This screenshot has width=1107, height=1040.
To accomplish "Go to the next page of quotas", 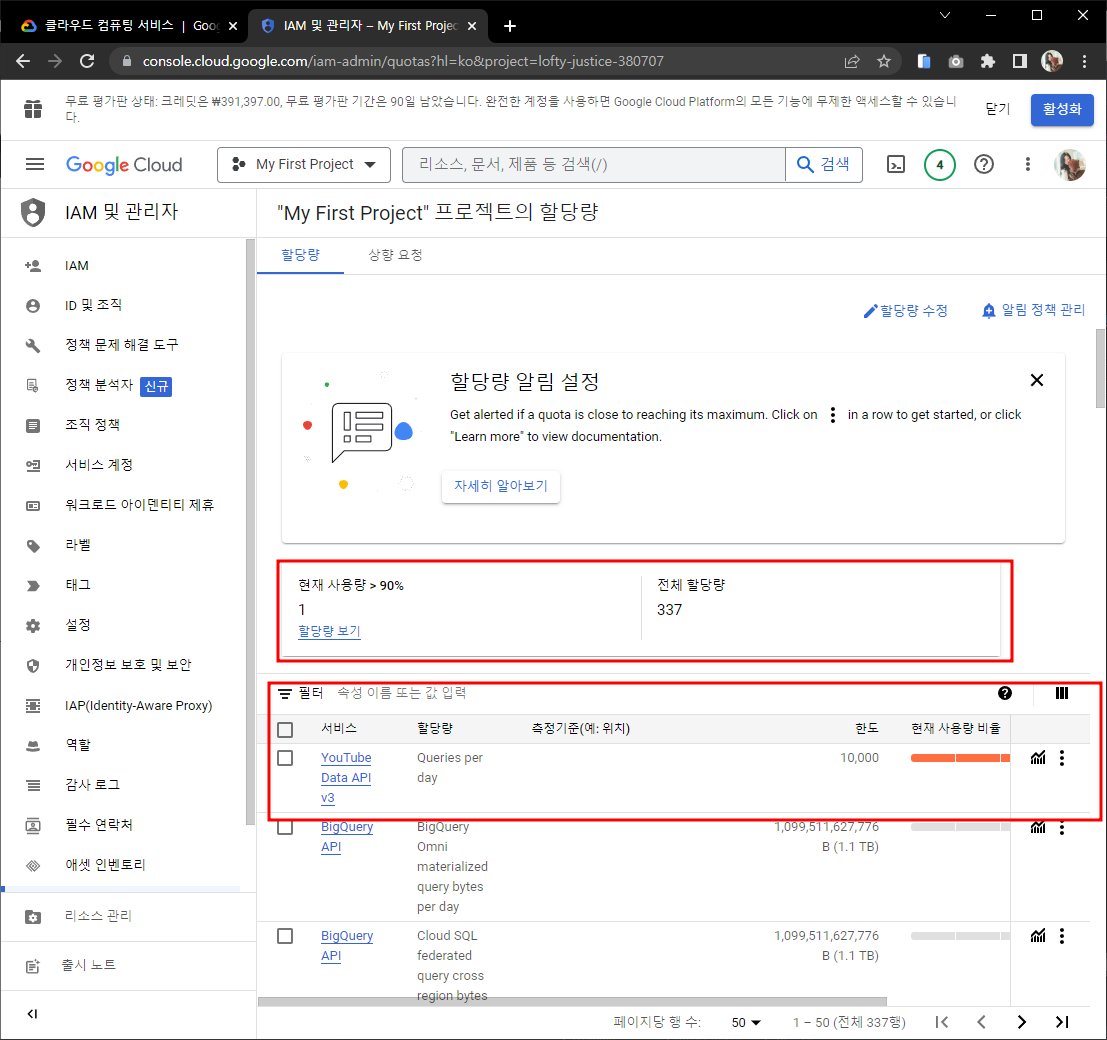I will click(1021, 1022).
